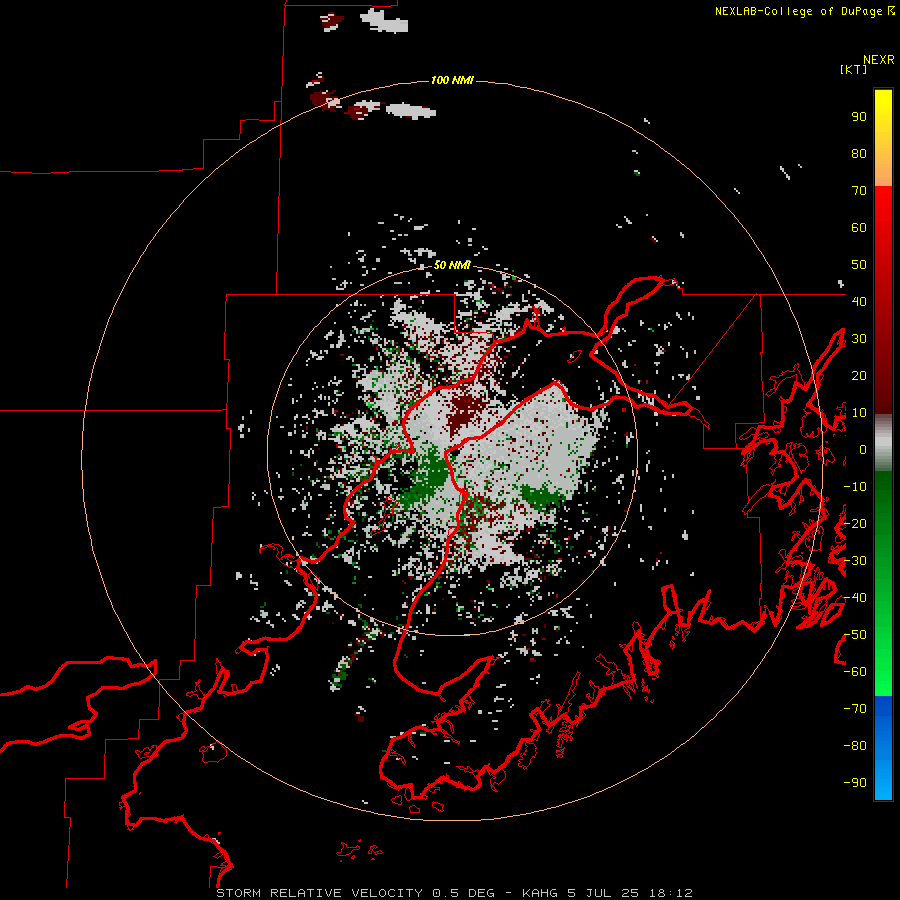900x900 pixels.
Task: Click the -50 value on the velocity scale
Action: 855,635
